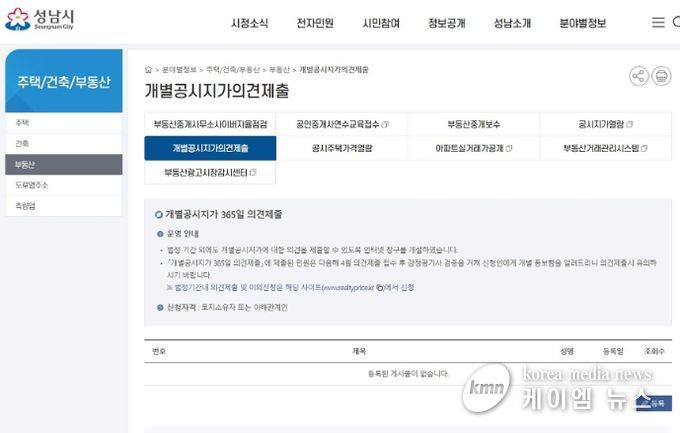Open the 정보공개 top menu
Screen dimensions: 680x433
tap(447, 23)
